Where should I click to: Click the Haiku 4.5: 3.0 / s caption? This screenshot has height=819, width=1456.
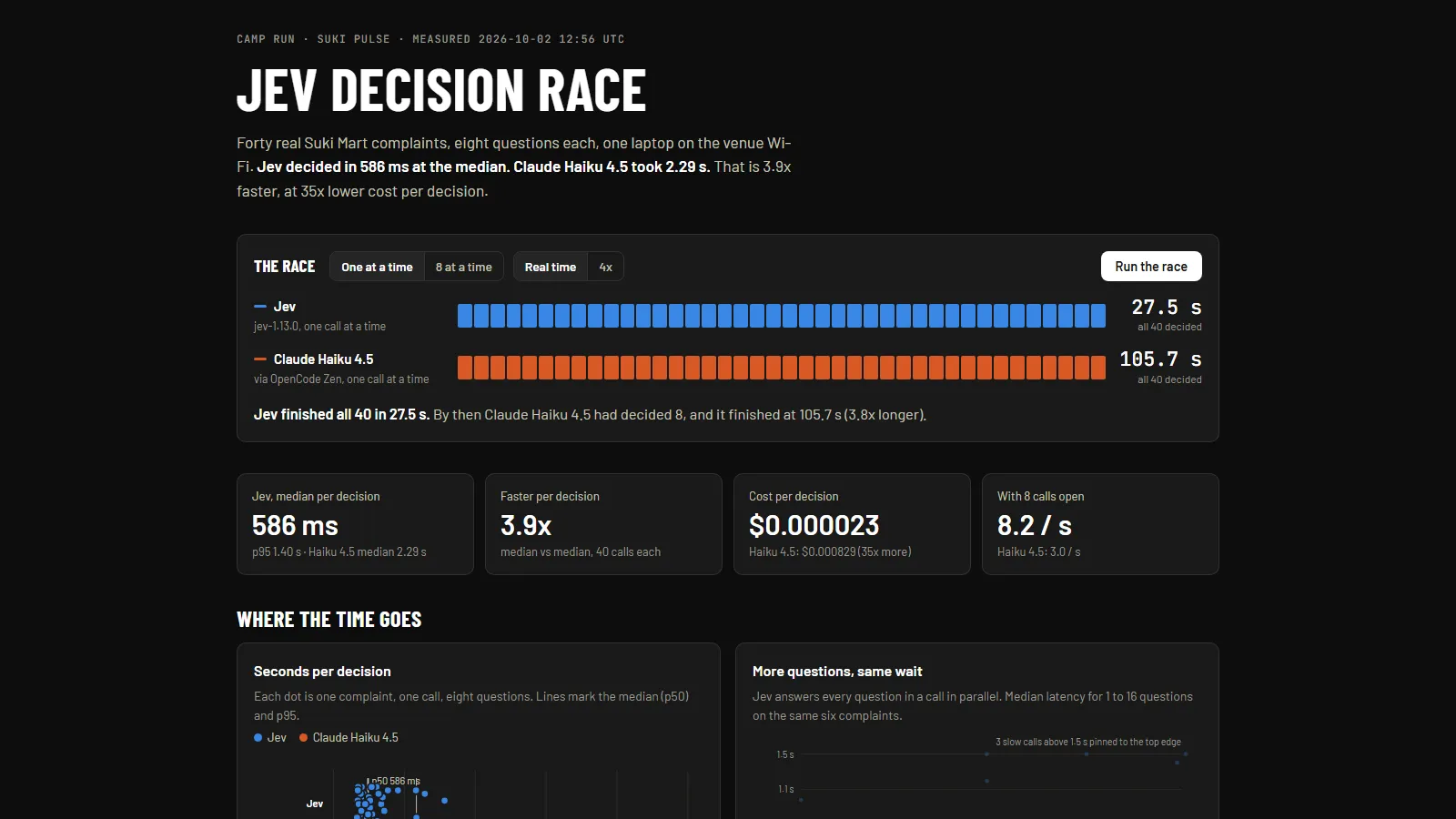coord(1038,552)
